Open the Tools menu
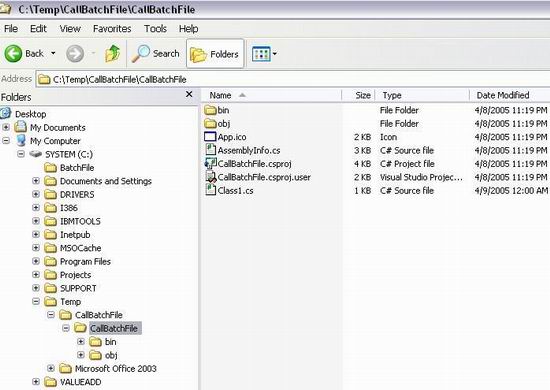Screen dimensions: 550x390 click(155, 28)
